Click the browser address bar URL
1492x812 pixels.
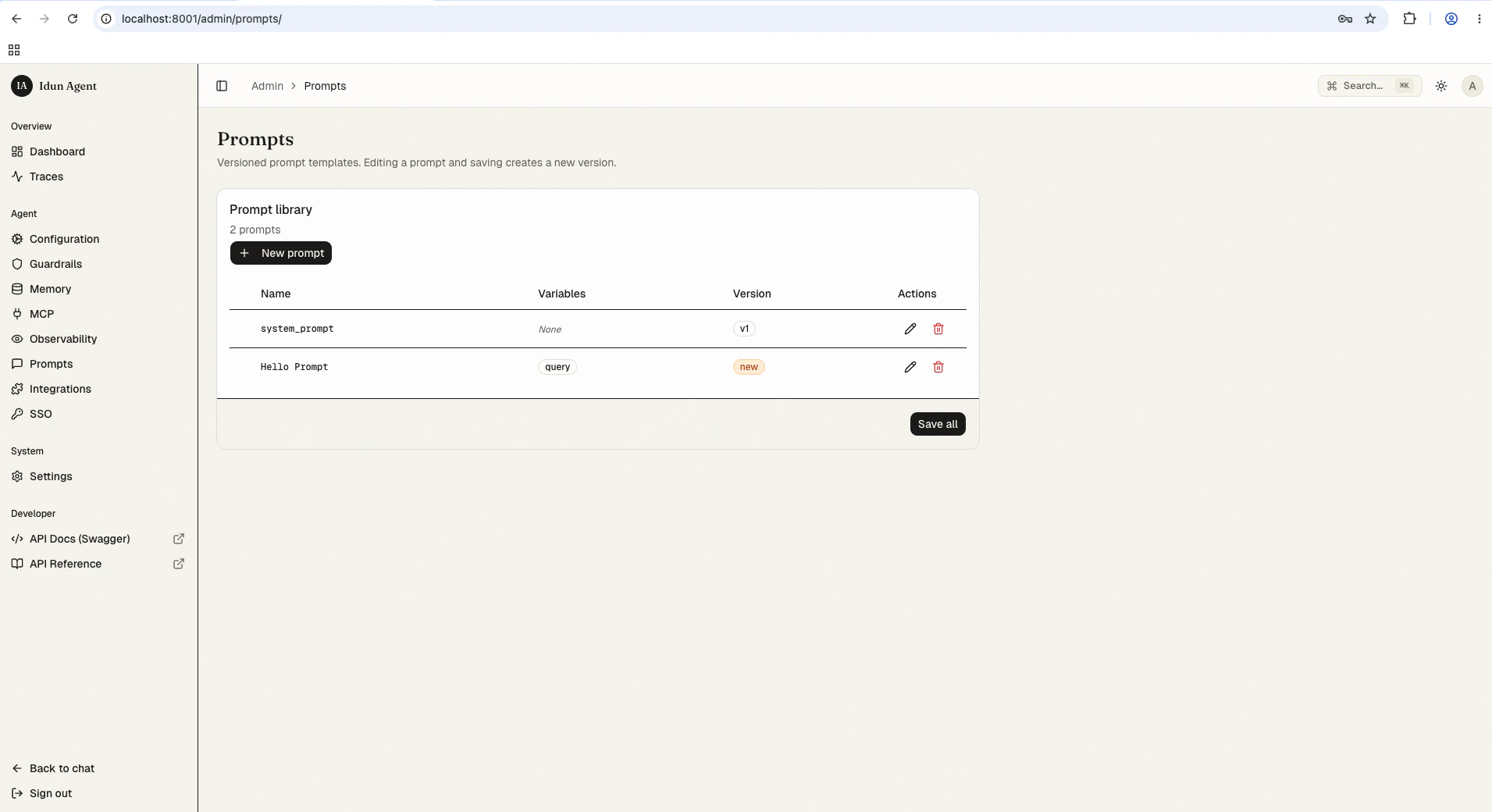pos(201,19)
